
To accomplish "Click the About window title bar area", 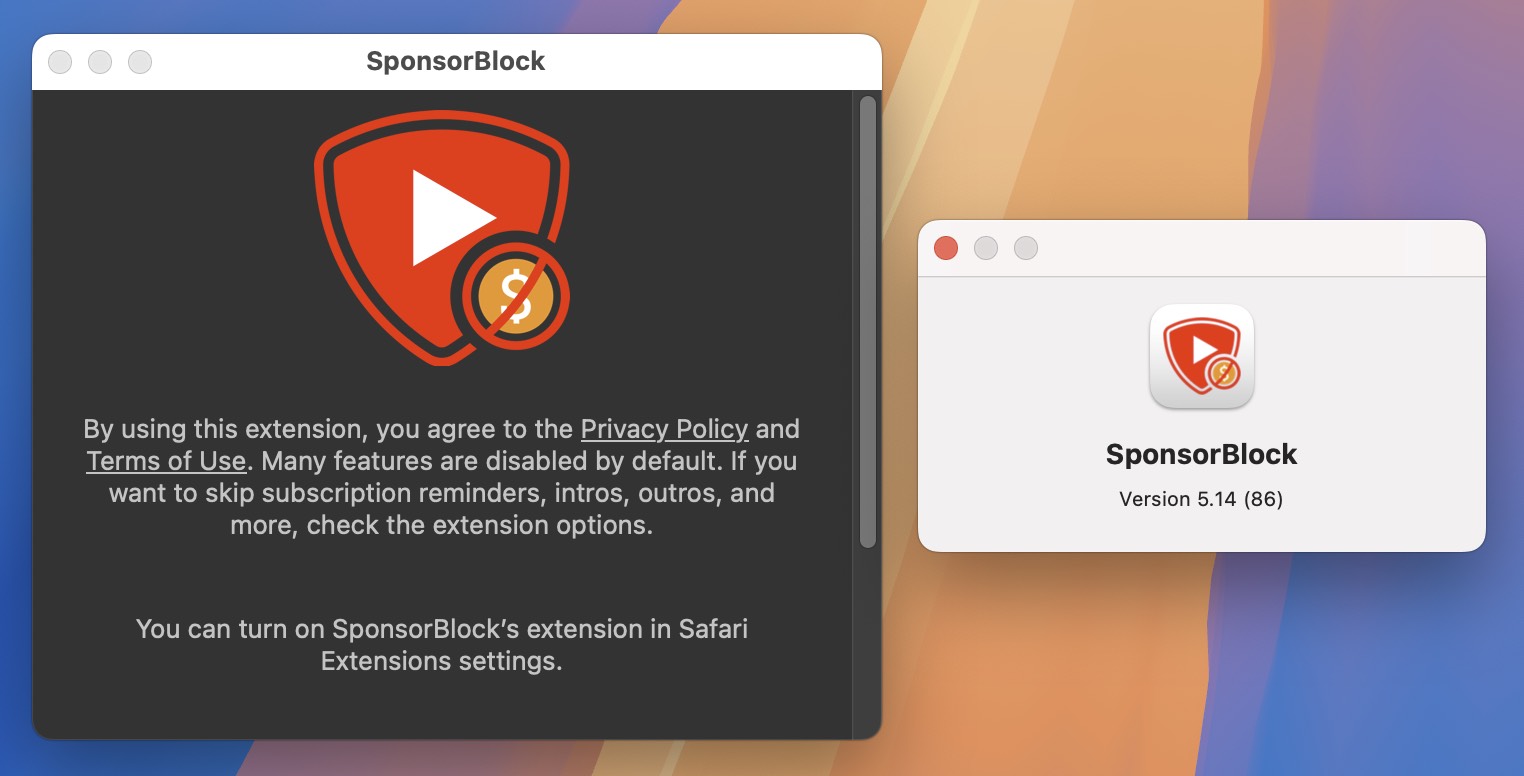I will click(x=1201, y=248).
